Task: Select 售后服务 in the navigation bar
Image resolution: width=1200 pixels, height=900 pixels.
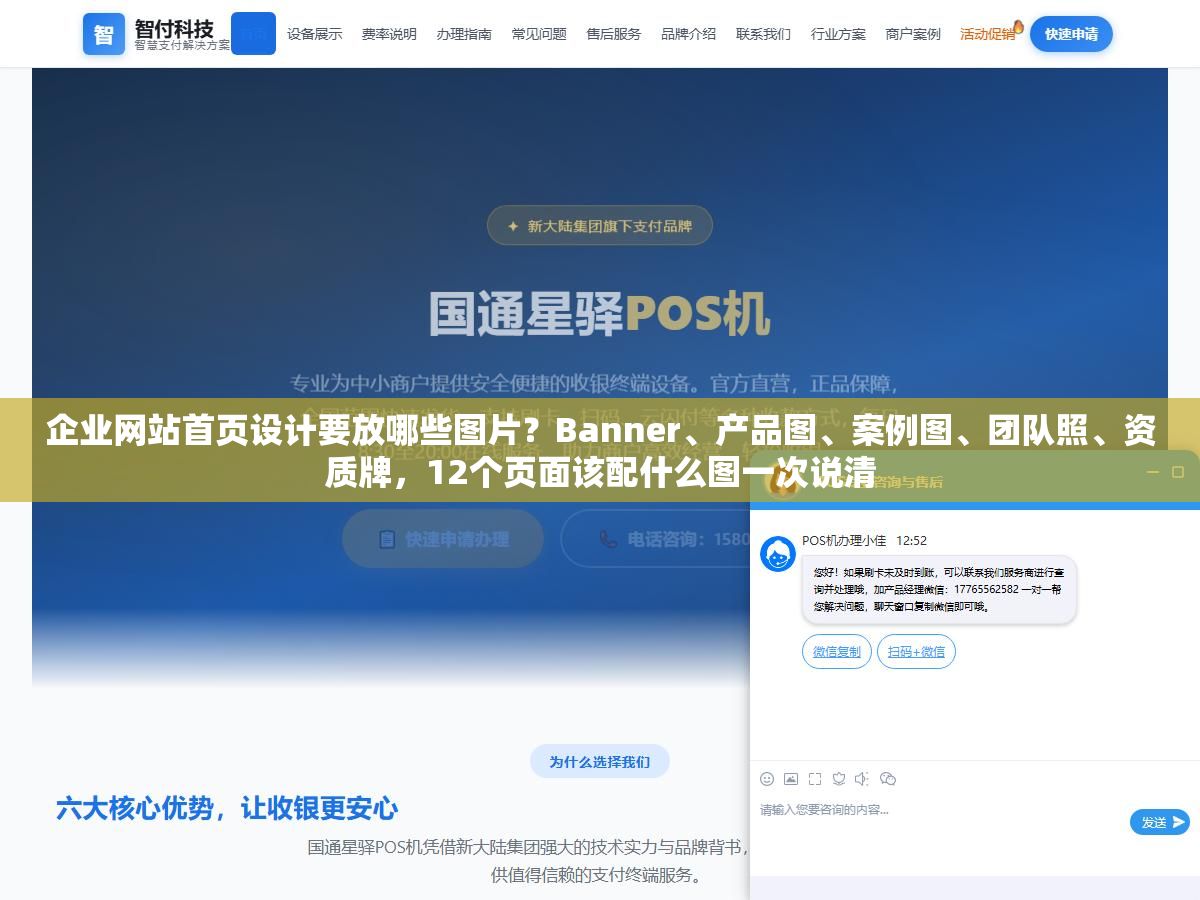Action: (614, 34)
